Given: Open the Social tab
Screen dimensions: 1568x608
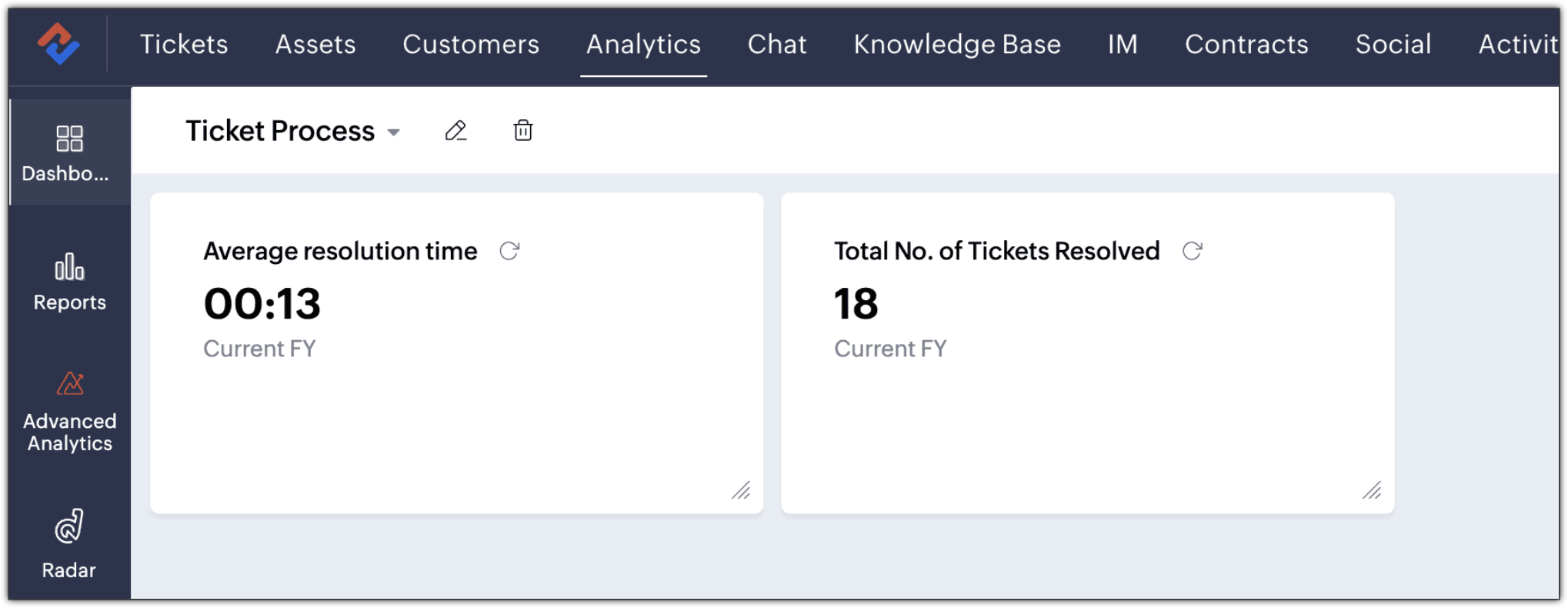Looking at the screenshot, I should click(x=1393, y=45).
